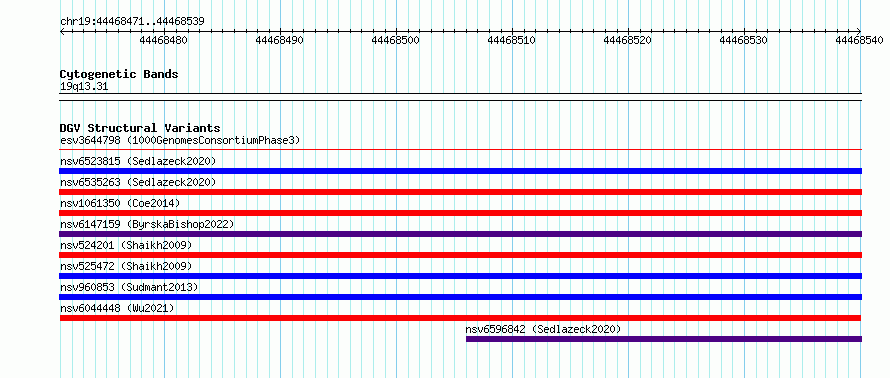Click ruler position 44468520
The height and width of the screenshot is (378, 890).
coord(627,40)
